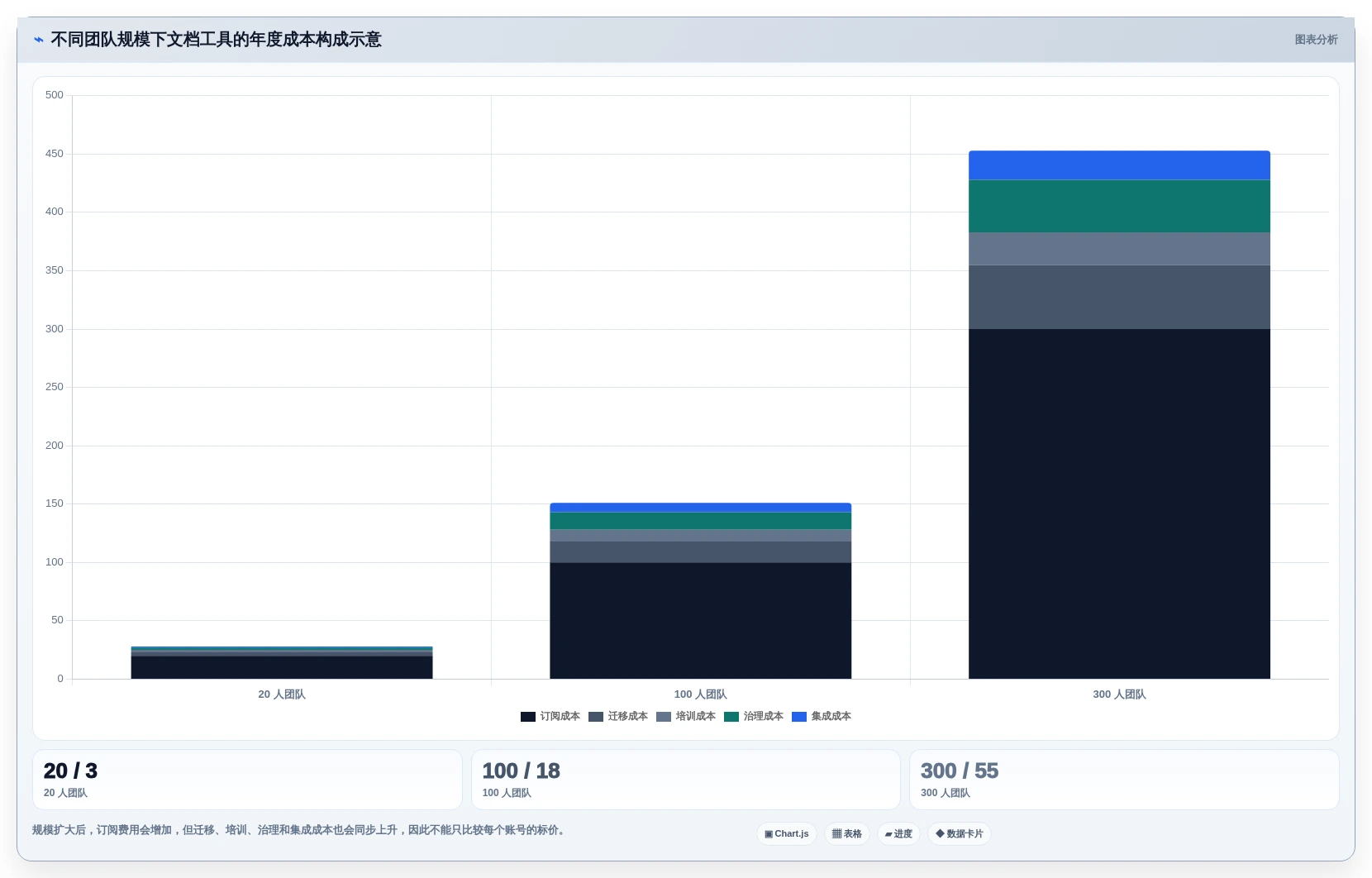This screenshot has height=878, width=1372.
Task: Click the 迁移成本 legend label
Action: (628, 717)
